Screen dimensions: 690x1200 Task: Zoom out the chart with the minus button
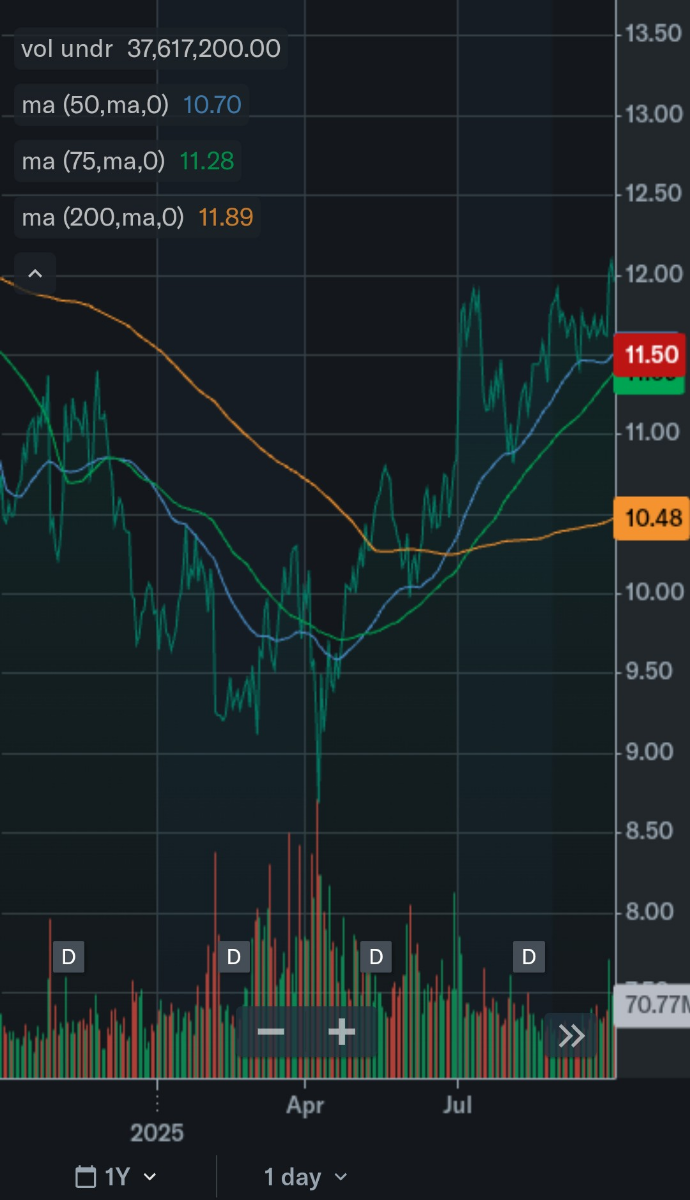coord(271,1032)
